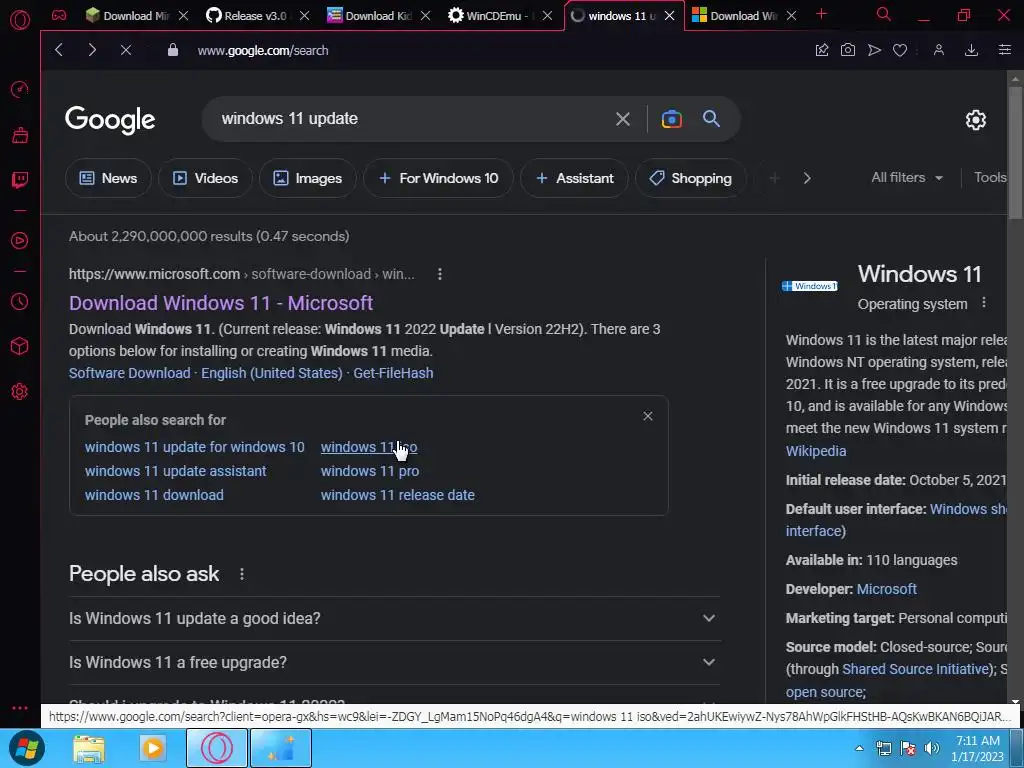Select the Shopping filter chip
1024x768 pixels.
click(x=691, y=178)
